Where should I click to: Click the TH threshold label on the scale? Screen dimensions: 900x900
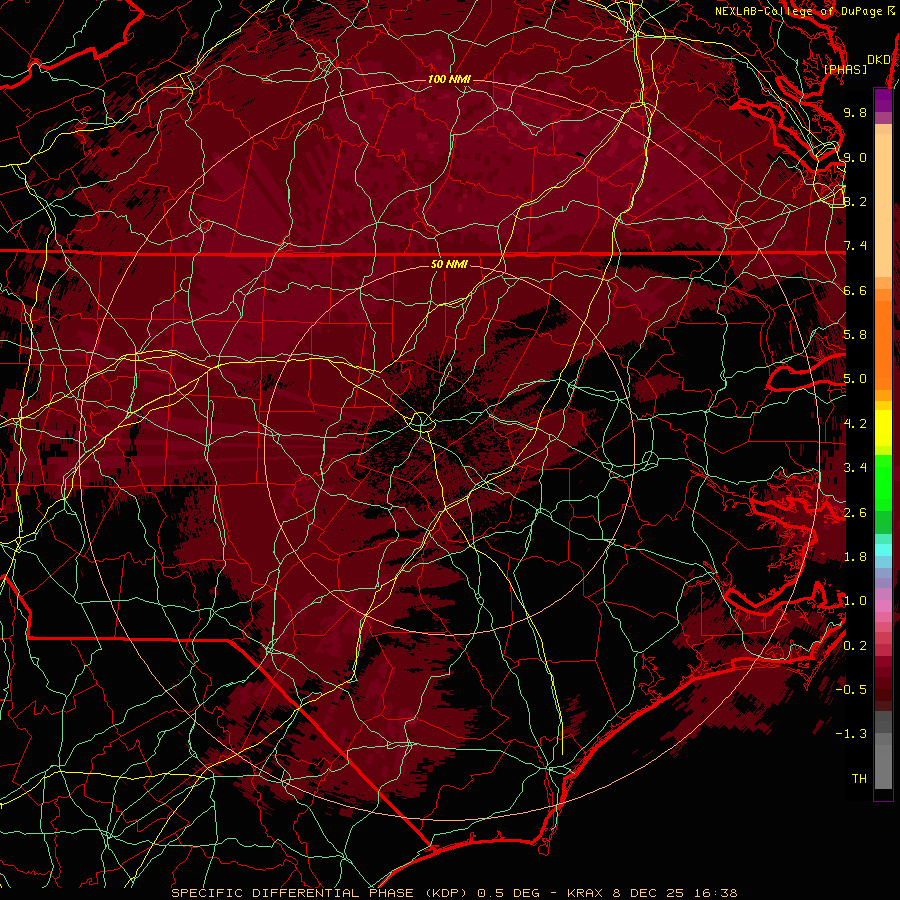click(859, 779)
